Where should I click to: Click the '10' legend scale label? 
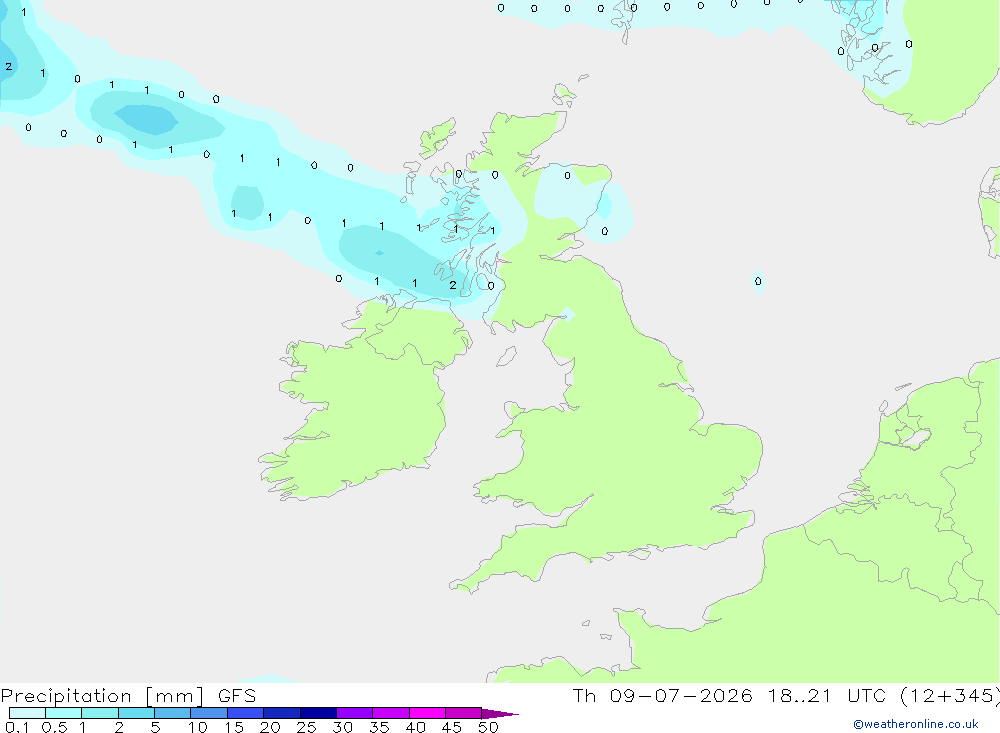click(x=198, y=727)
